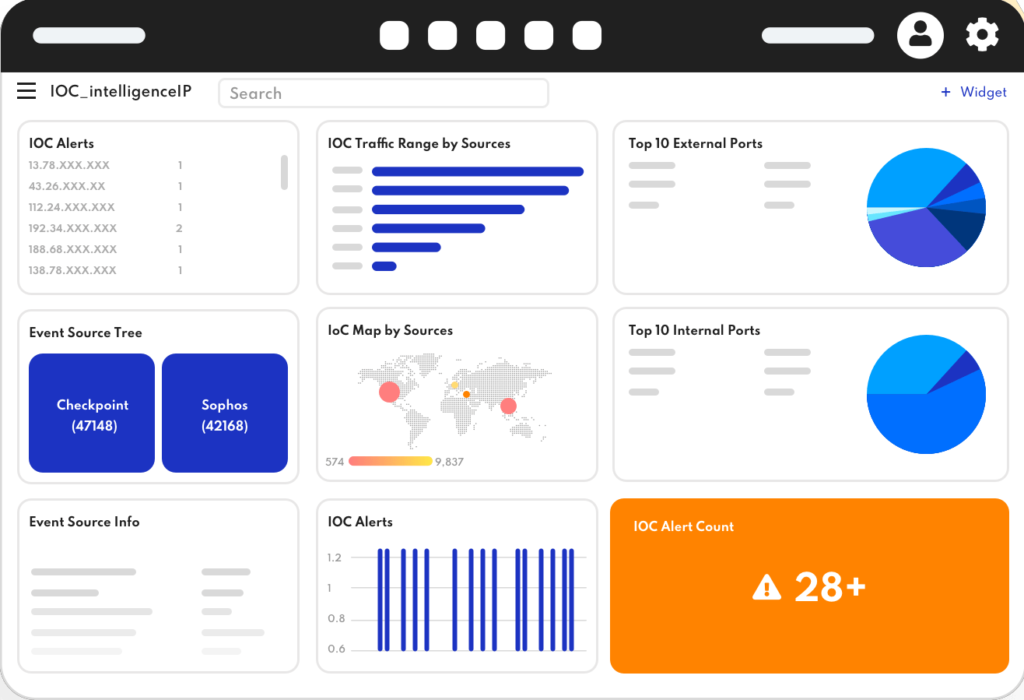
Task: Click the longest bar in IOC Traffic Range
Action: click(477, 171)
